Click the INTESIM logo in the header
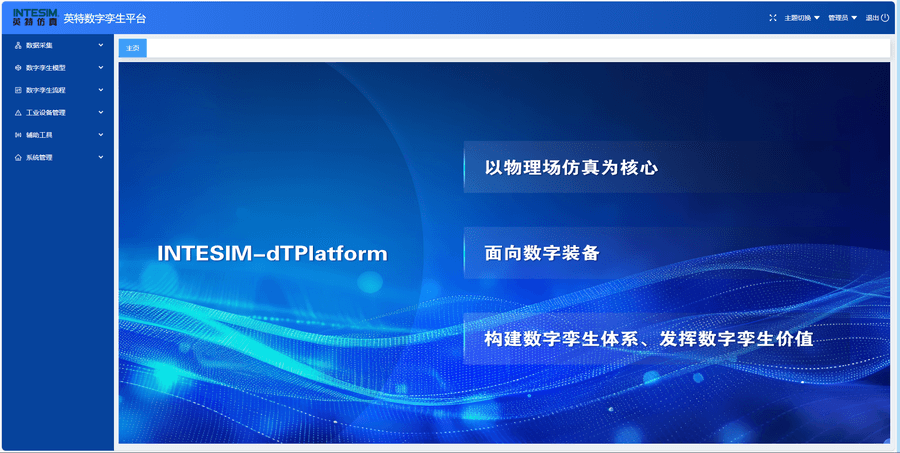This screenshot has width=900, height=453. click(x=35, y=18)
